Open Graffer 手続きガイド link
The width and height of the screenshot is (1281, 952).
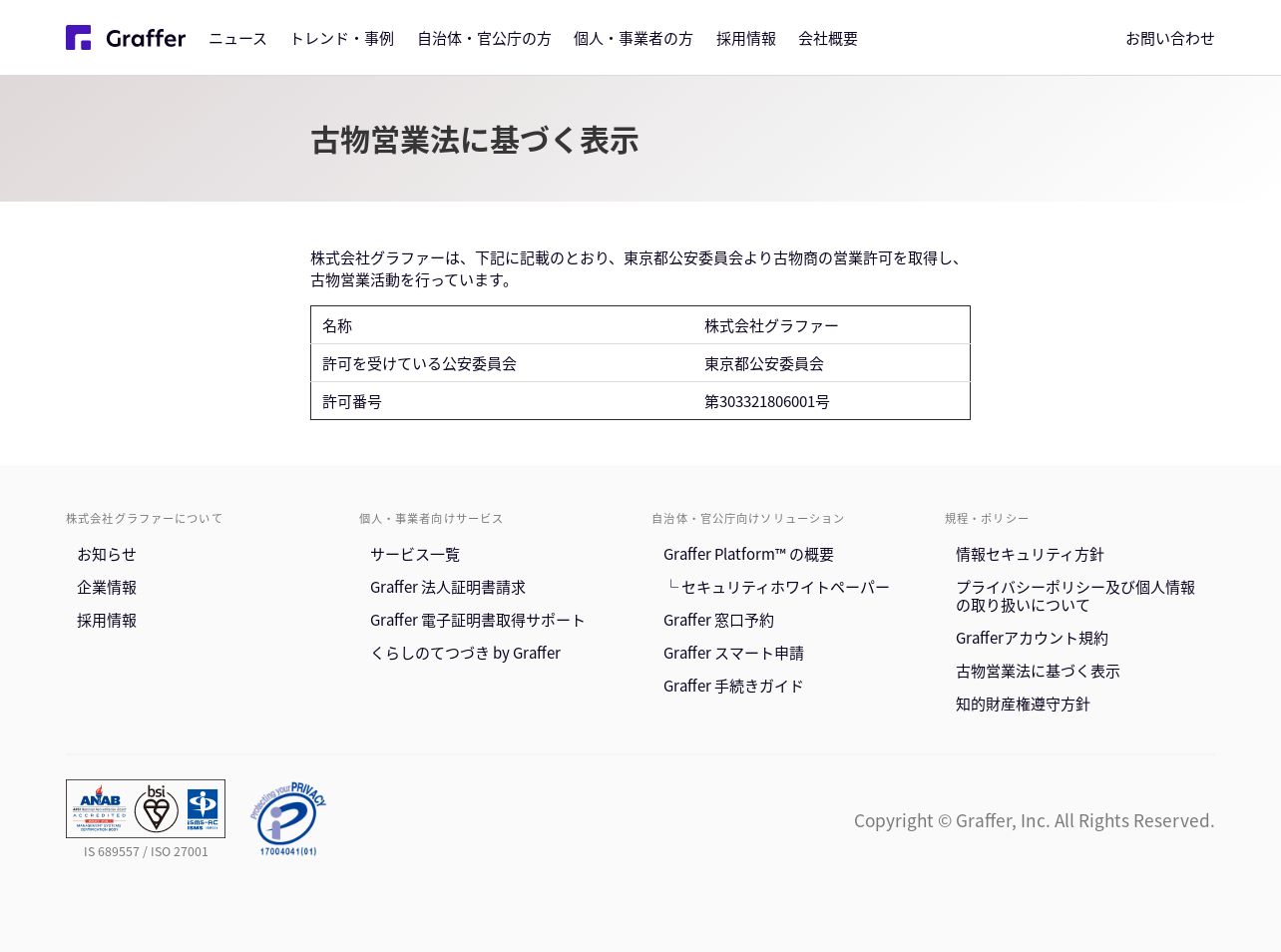733,686
